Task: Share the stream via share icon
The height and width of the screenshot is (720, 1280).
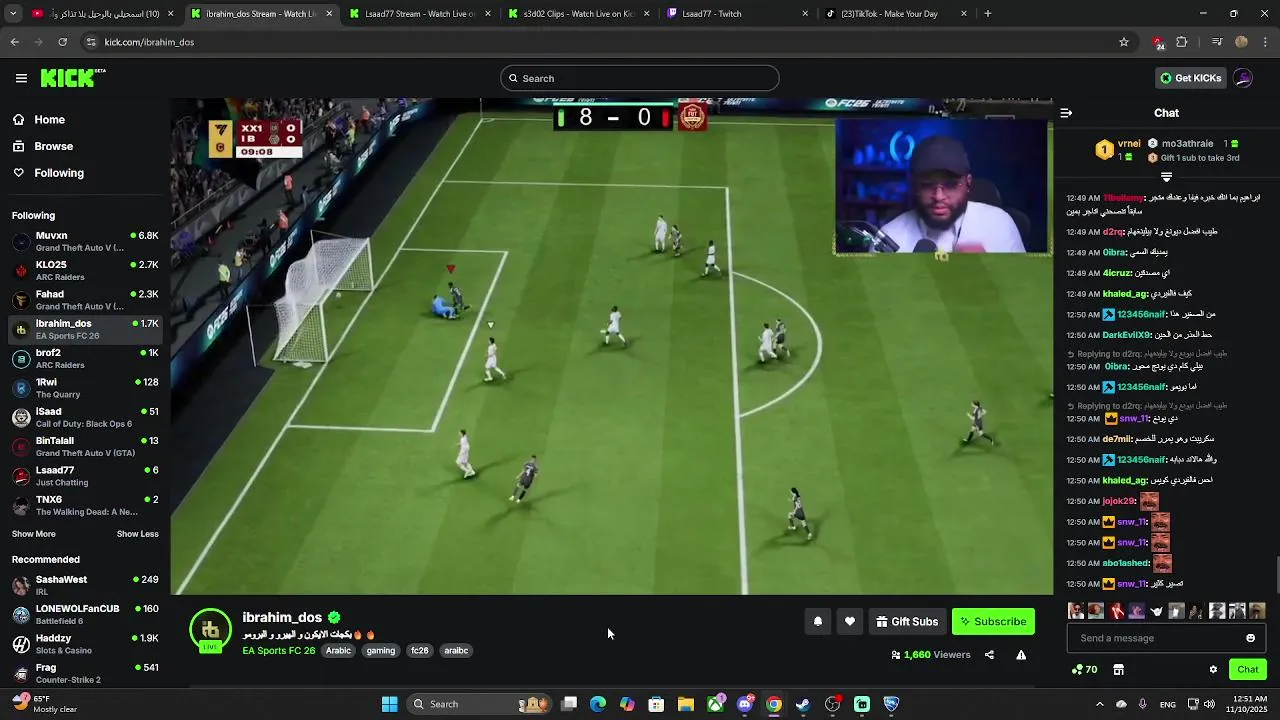Action: coord(989,655)
